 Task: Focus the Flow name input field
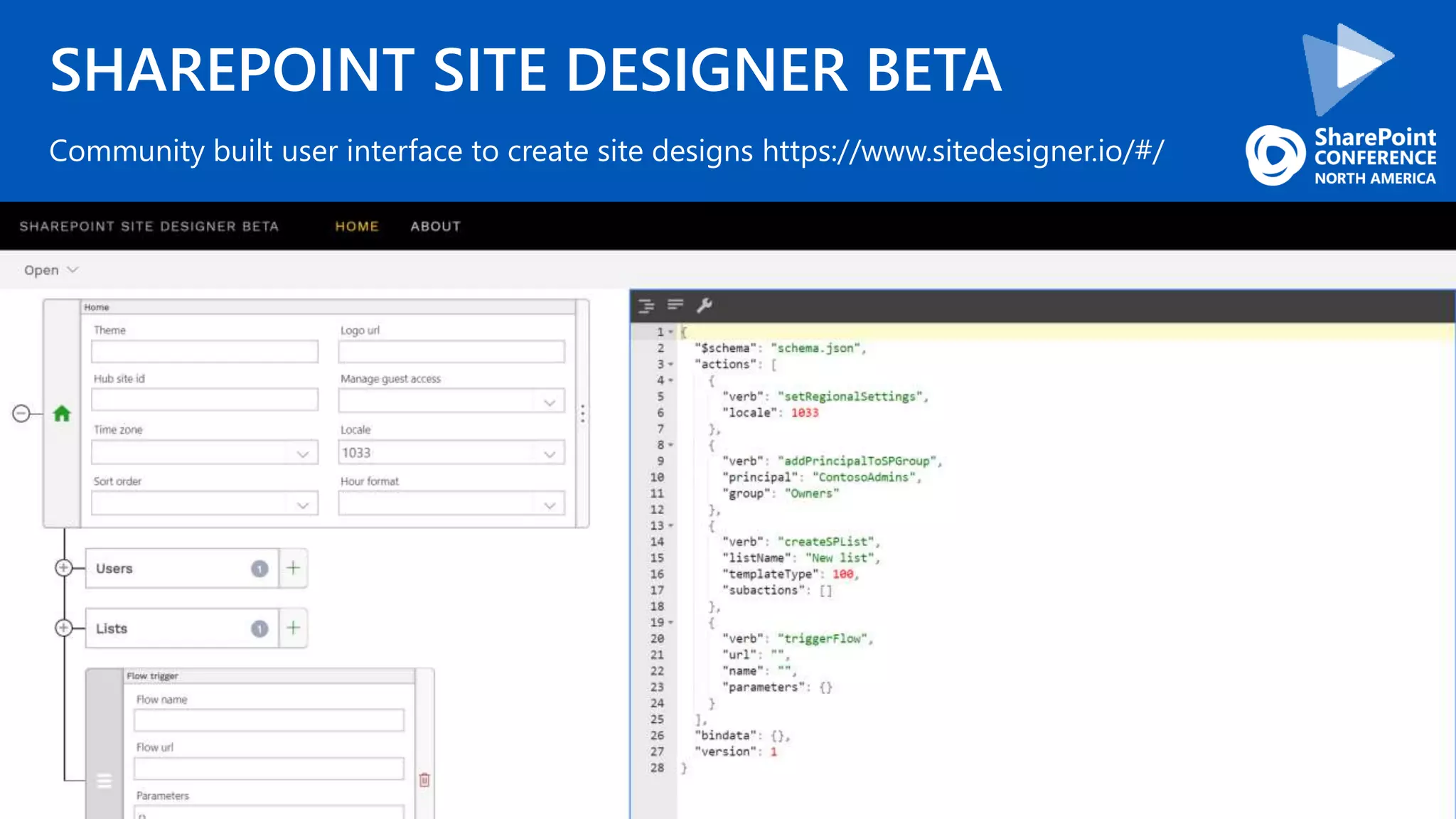pos(269,720)
